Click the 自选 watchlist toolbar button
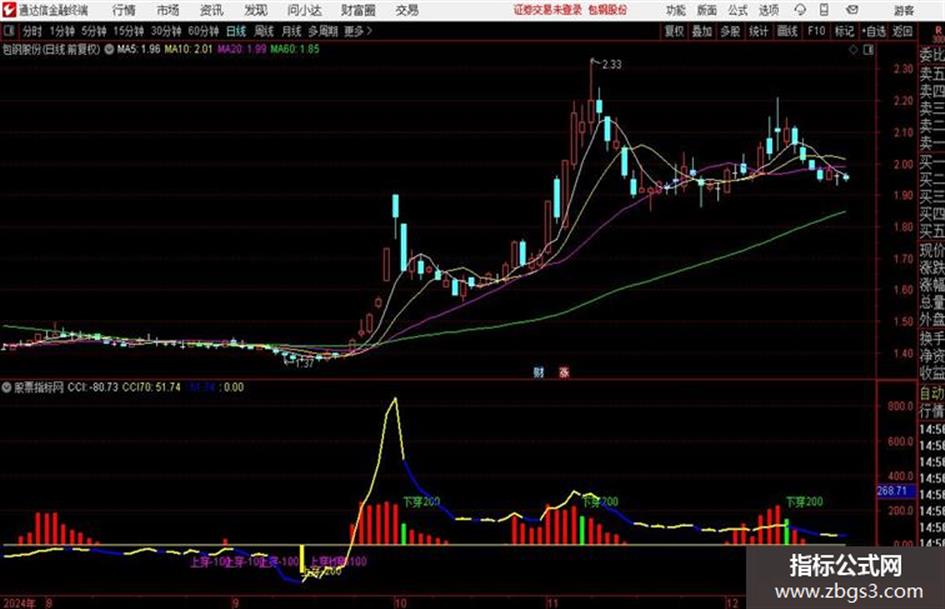The width and height of the screenshot is (945, 609). click(874, 31)
